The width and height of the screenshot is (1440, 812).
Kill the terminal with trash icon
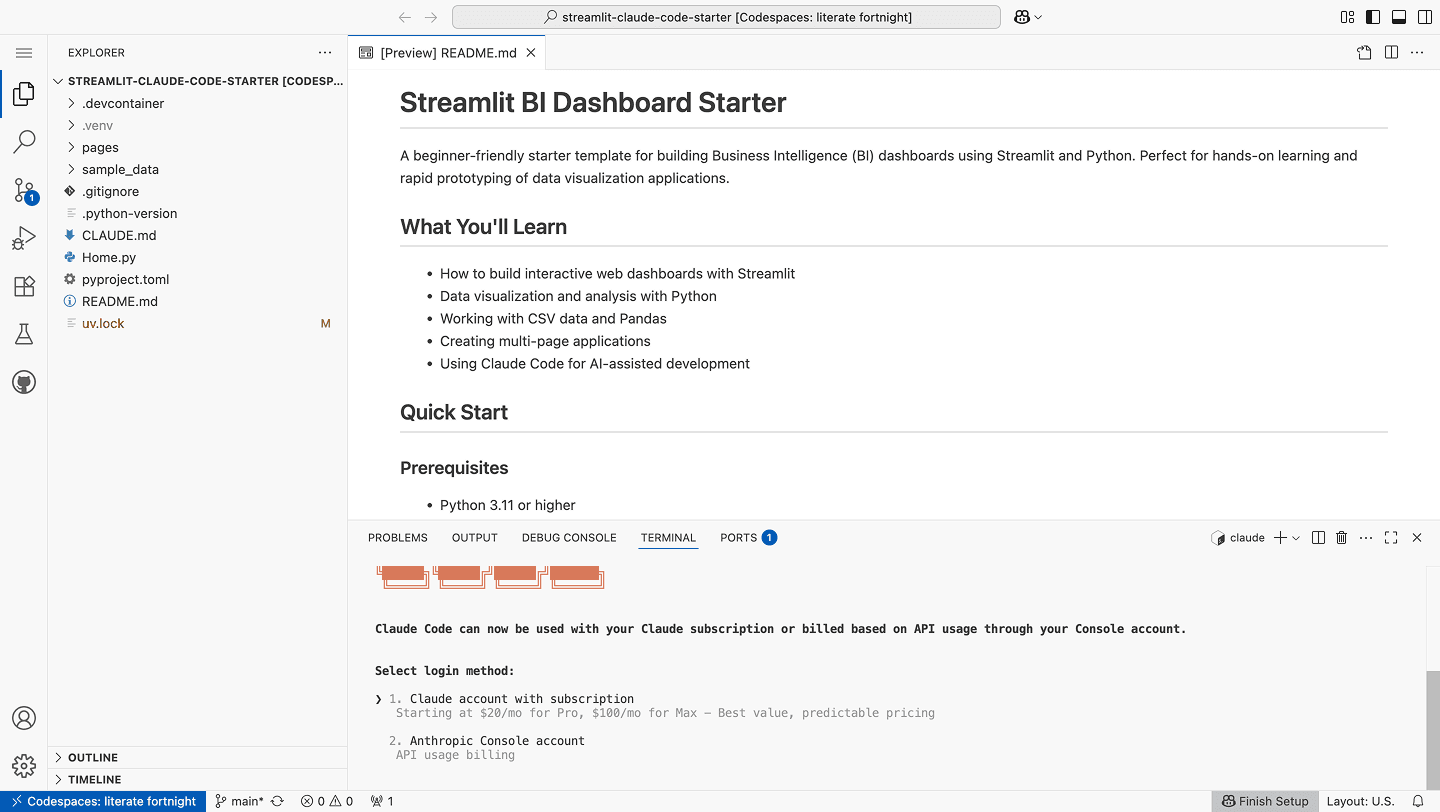tap(1342, 538)
